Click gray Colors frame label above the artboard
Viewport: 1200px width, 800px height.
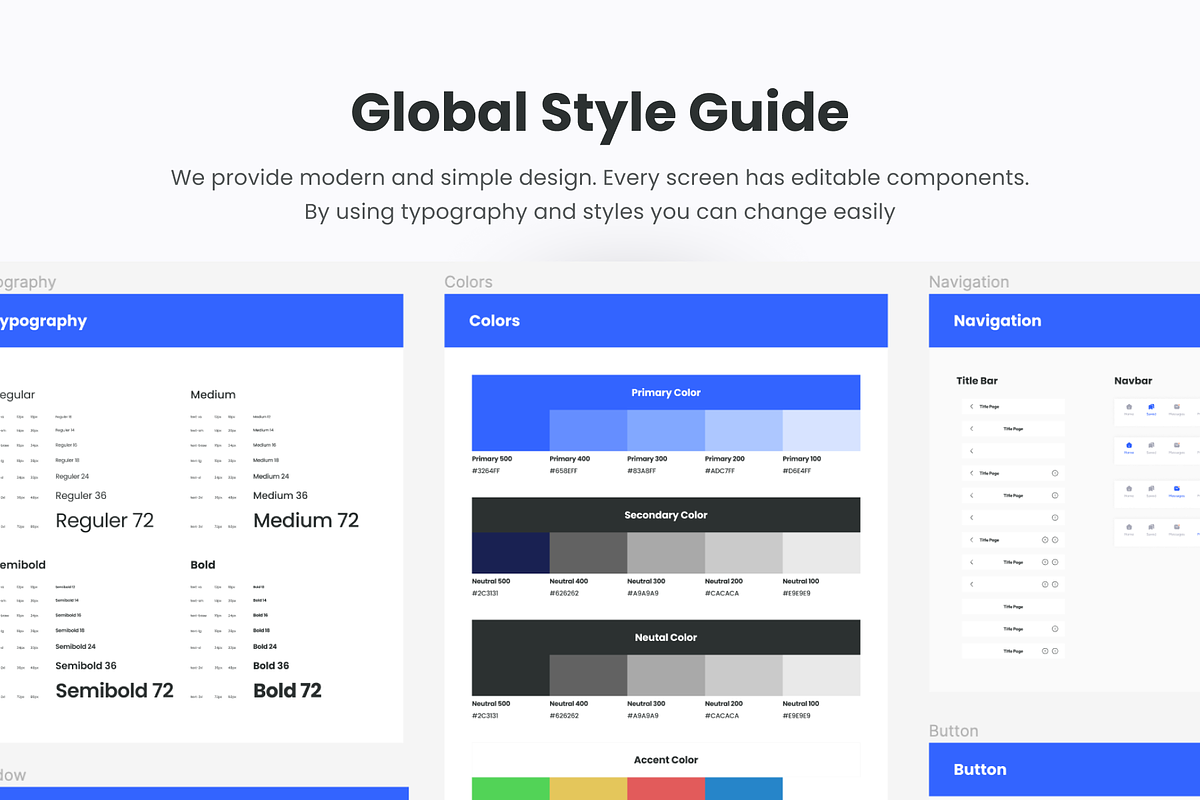click(x=468, y=282)
